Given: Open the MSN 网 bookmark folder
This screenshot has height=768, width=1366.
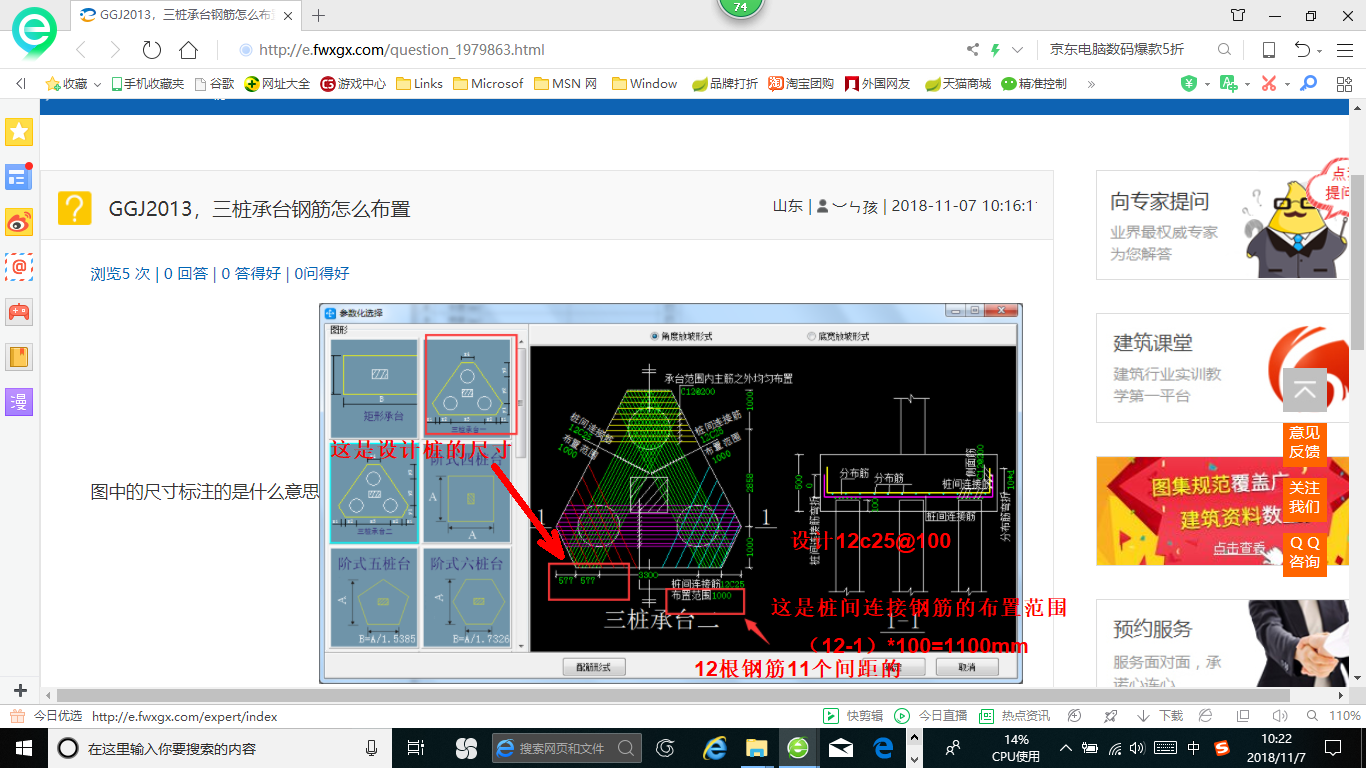Looking at the screenshot, I should [x=565, y=84].
